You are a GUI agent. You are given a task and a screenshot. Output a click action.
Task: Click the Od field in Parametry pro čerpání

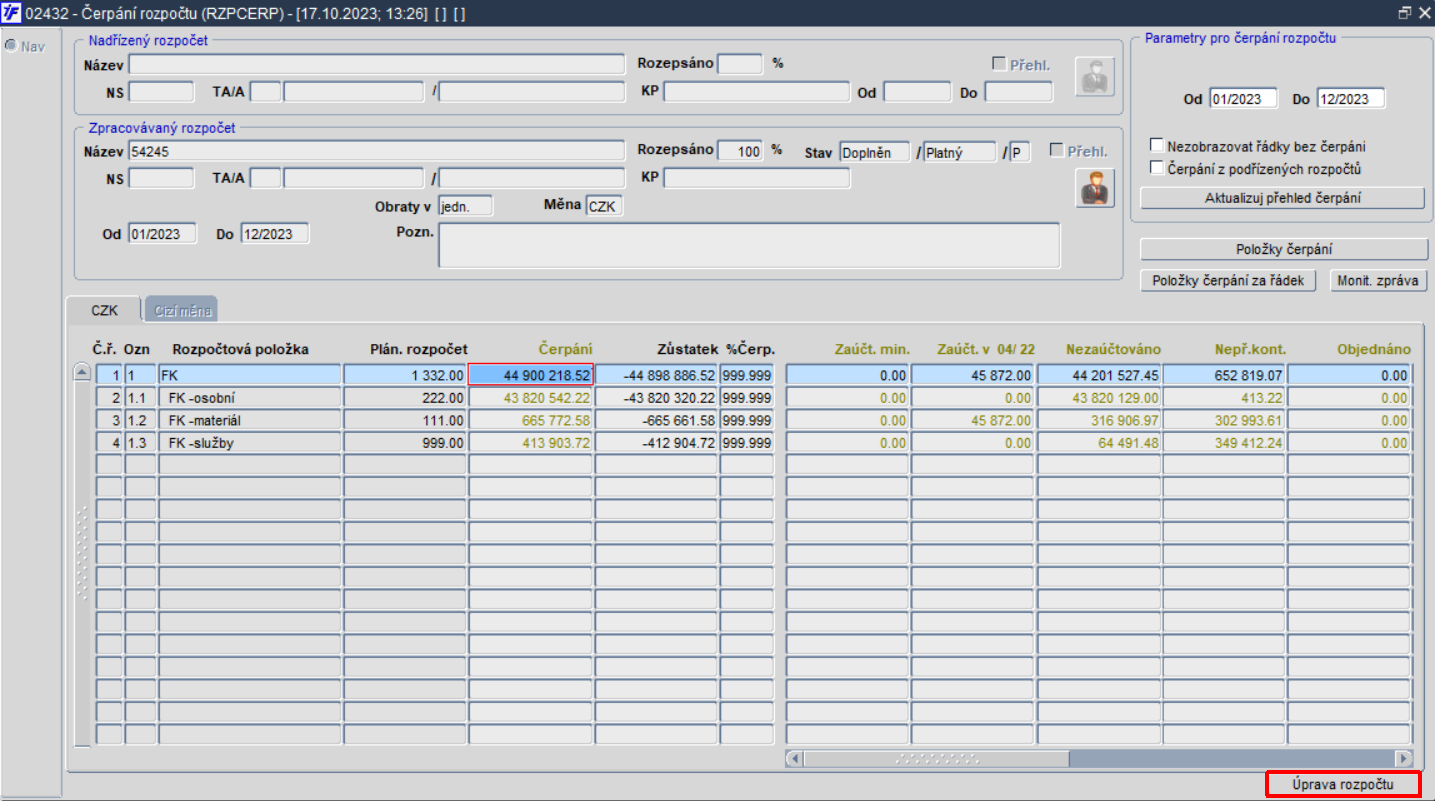pyautogui.click(x=1243, y=99)
